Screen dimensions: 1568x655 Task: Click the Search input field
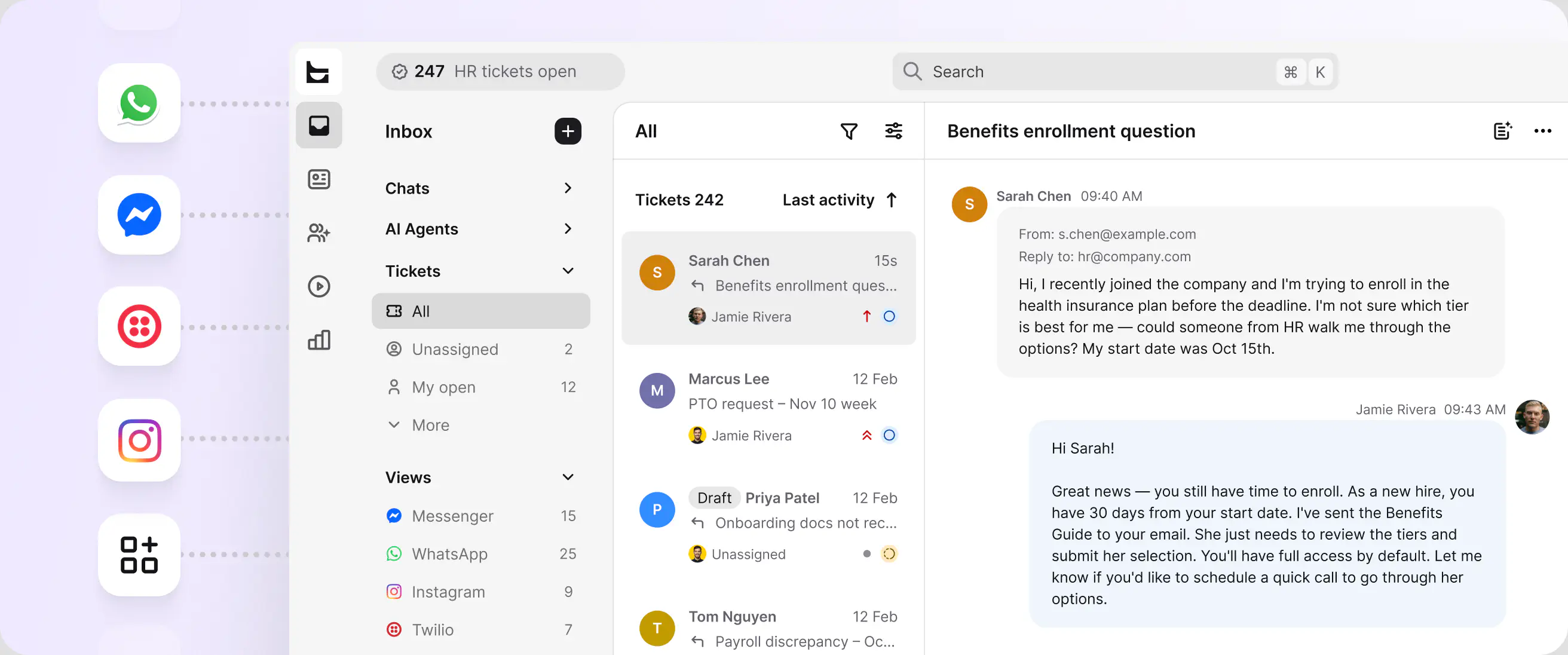pos(1114,71)
